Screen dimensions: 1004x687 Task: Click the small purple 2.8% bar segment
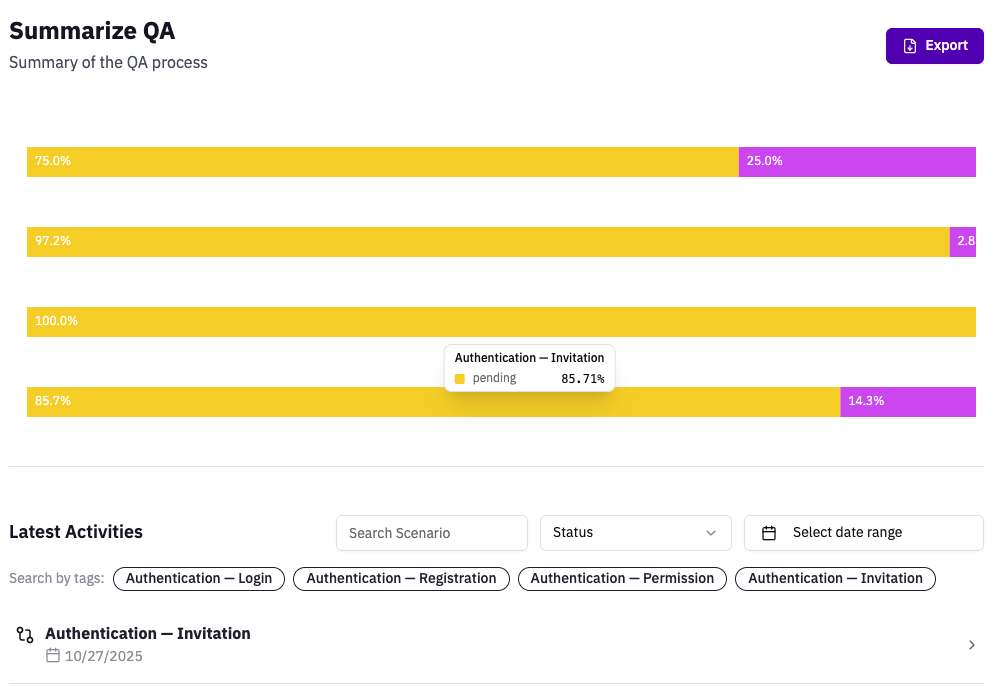click(962, 242)
